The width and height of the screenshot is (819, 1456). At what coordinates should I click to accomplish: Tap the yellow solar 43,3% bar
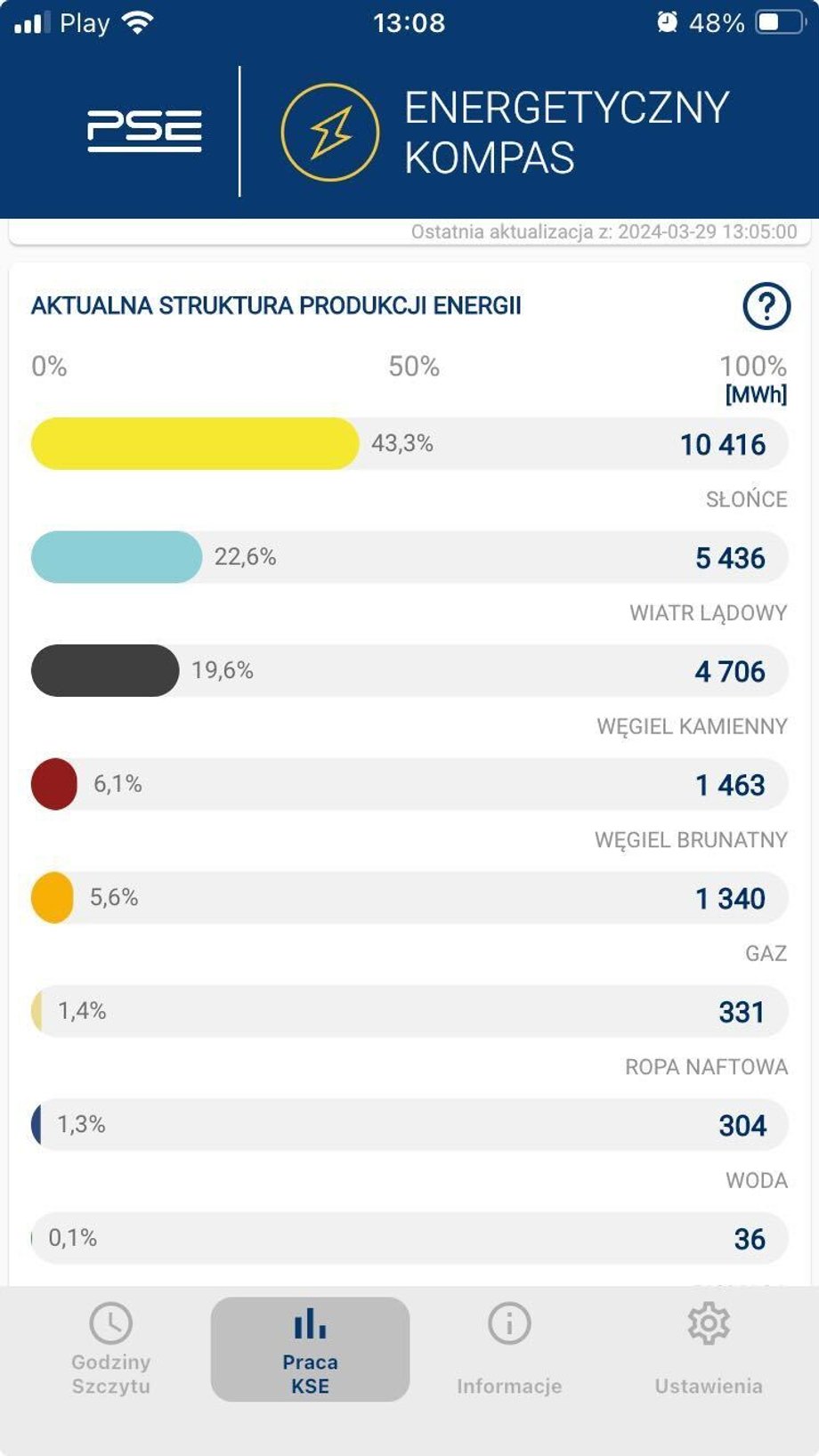coord(194,443)
